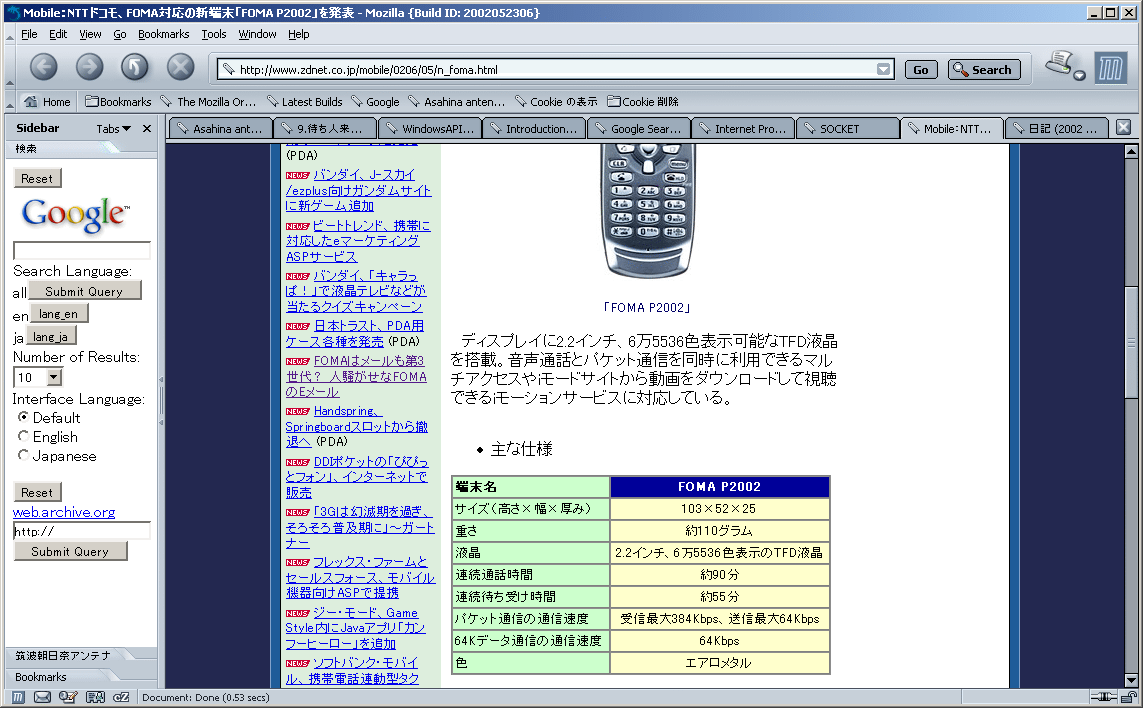Open the View menu
Screen dimensions: 1143x708
point(90,34)
